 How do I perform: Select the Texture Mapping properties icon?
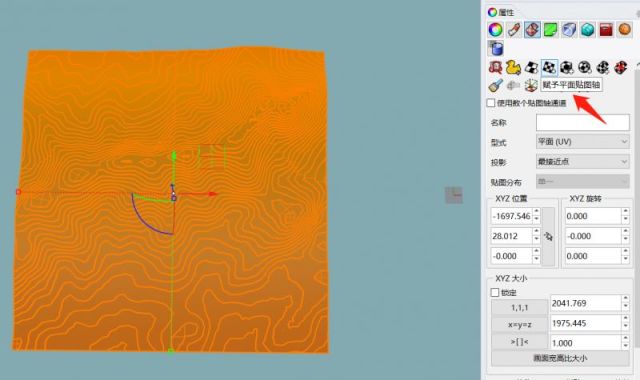[x=532, y=30]
